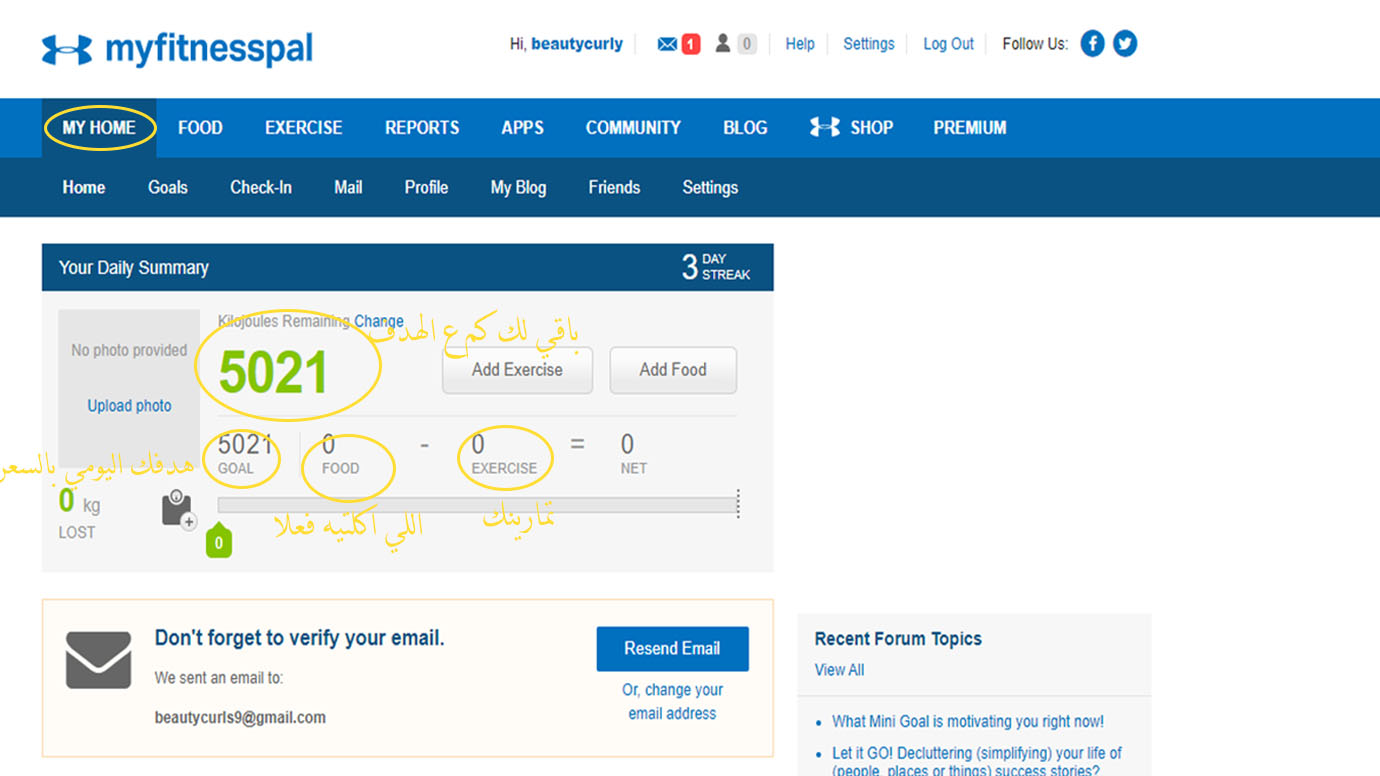The image size is (1380, 776).
Task: Visit the Facebook follow icon
Action: (1092, 44)
